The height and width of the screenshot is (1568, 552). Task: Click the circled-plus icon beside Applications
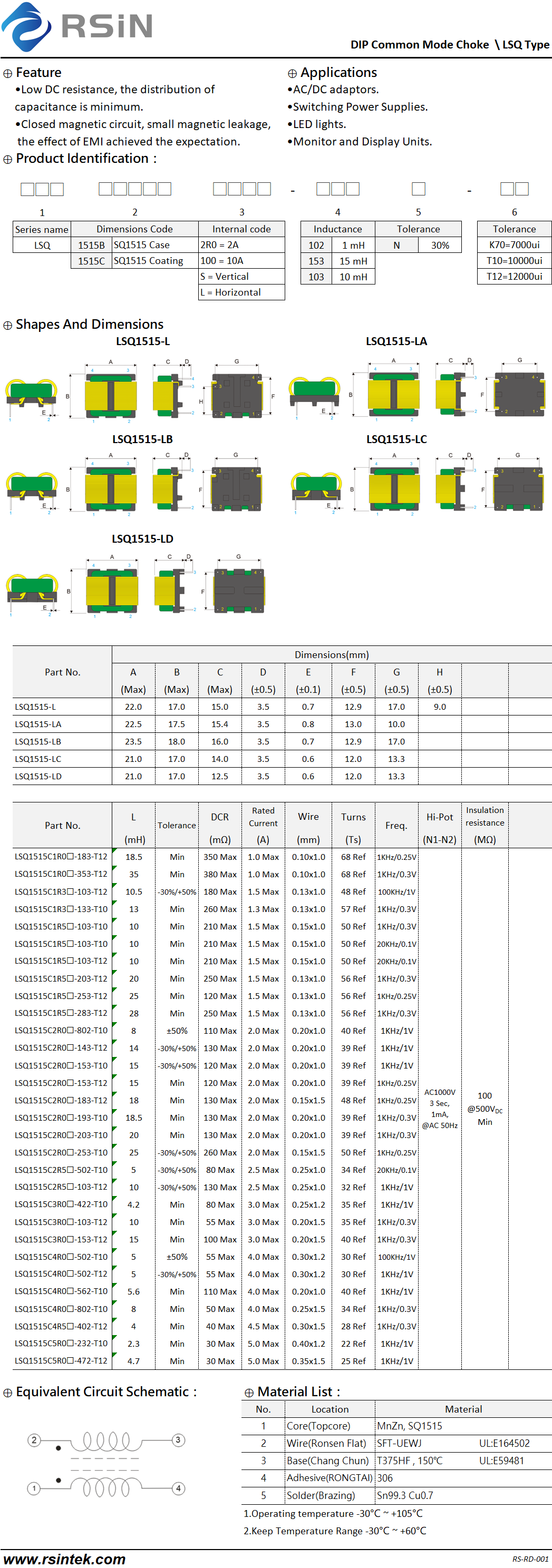click(293, 74)
